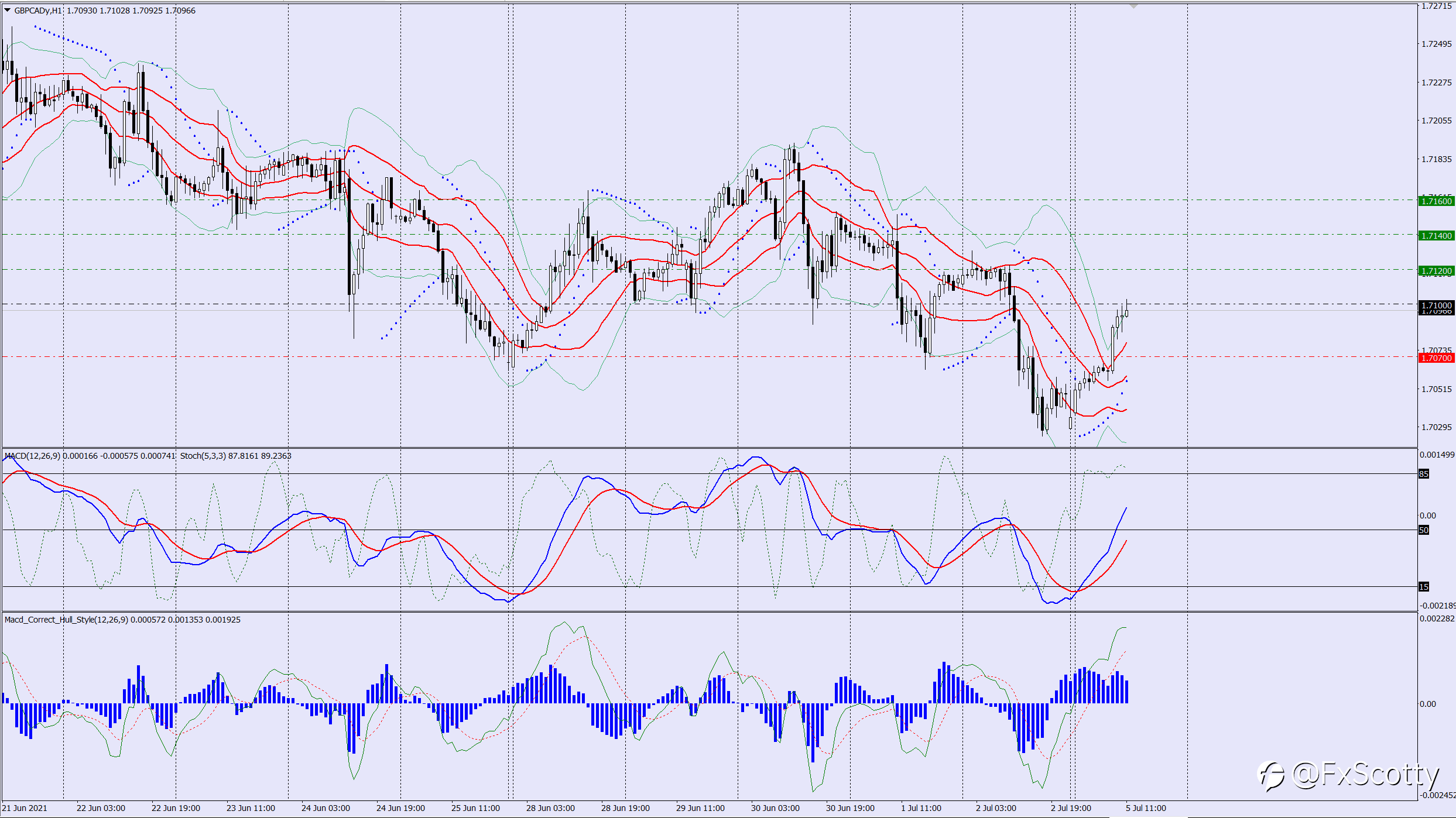
Task: Click the triangle icon beside GBPCADy,H1 title
Action: [7, 10]
